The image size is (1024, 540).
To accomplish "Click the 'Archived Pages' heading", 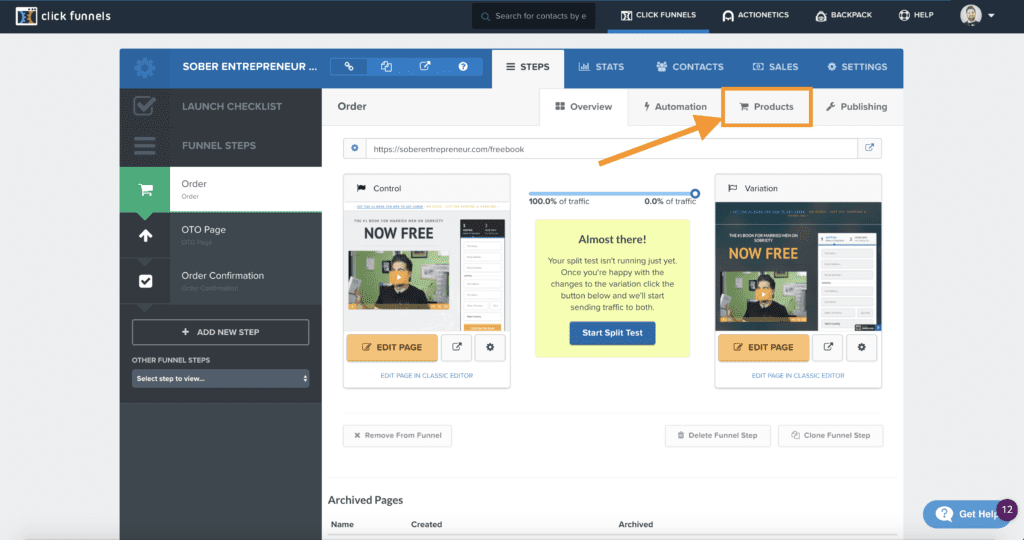I will [x=365, y=500].
